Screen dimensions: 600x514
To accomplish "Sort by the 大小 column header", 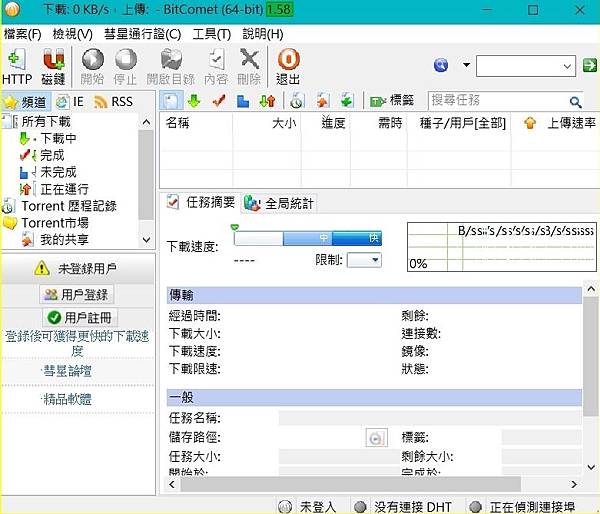I will (284, 123).
